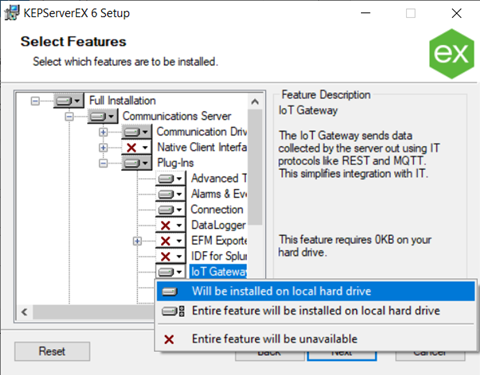Viewport: 480px width, 375px height.
Task: Click the green ex KEPServerEX logo
Action: (x=452, y=54)
